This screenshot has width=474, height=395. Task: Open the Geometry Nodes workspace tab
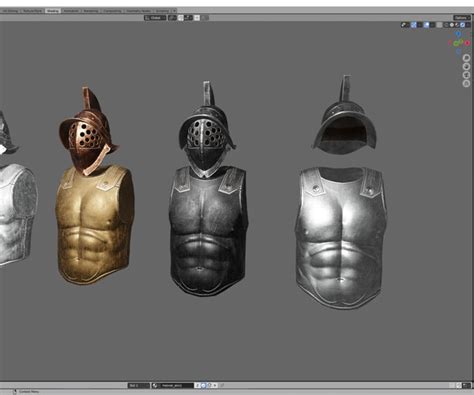(x=138, y=11)
